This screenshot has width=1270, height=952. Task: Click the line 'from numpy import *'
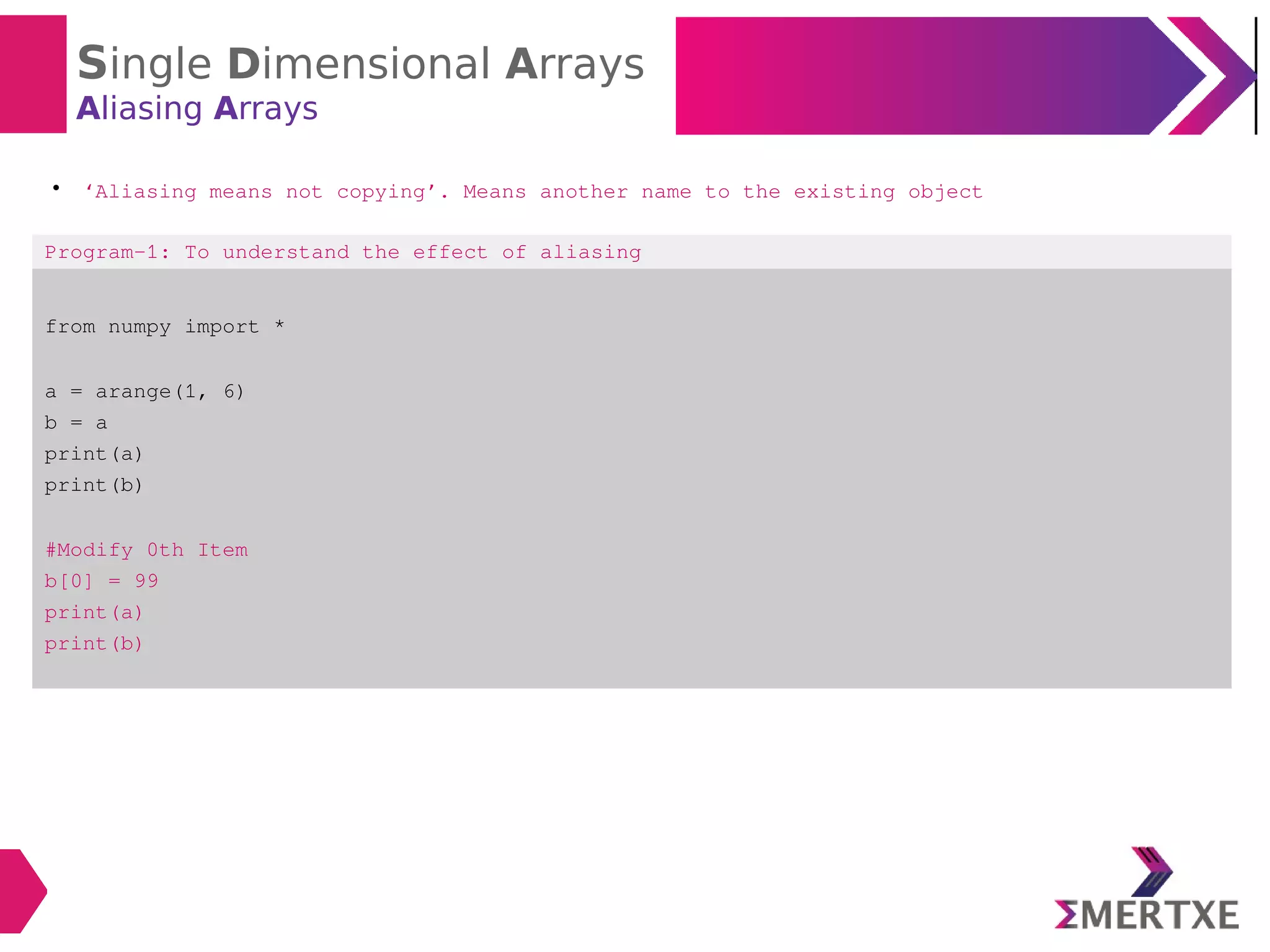(x=164, y=326)
